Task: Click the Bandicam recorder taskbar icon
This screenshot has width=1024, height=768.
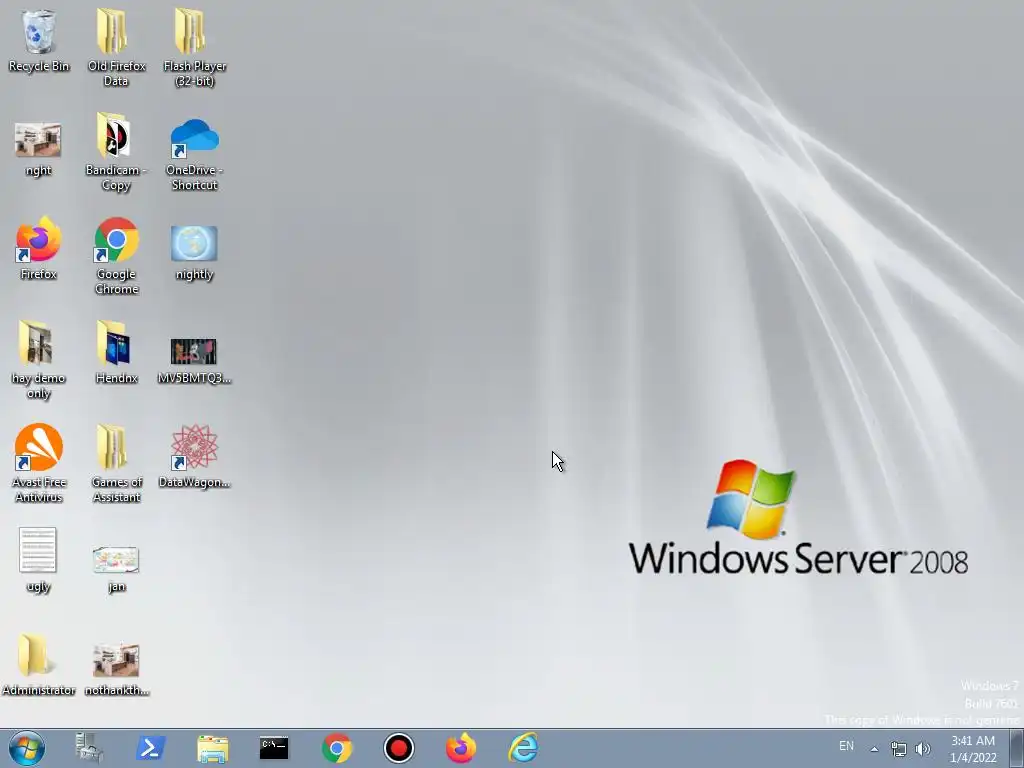Action: pos(398,748)
